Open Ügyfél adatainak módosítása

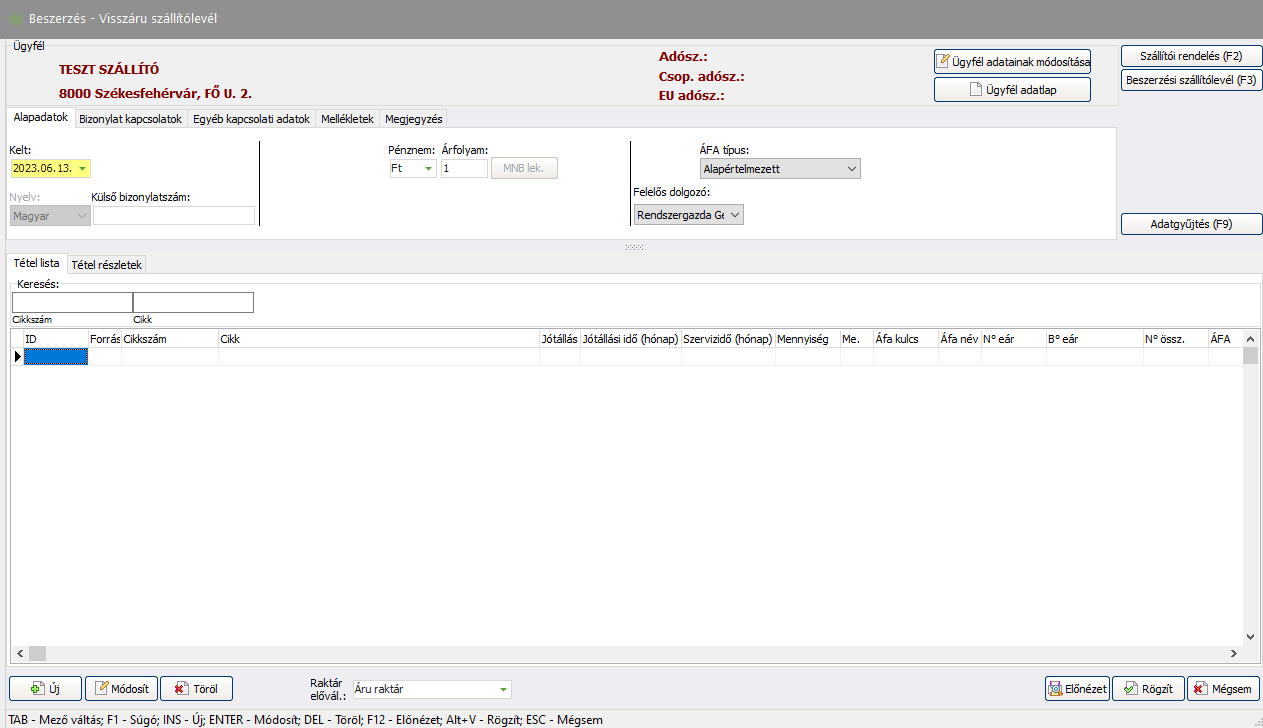[x=1012, y=61]
